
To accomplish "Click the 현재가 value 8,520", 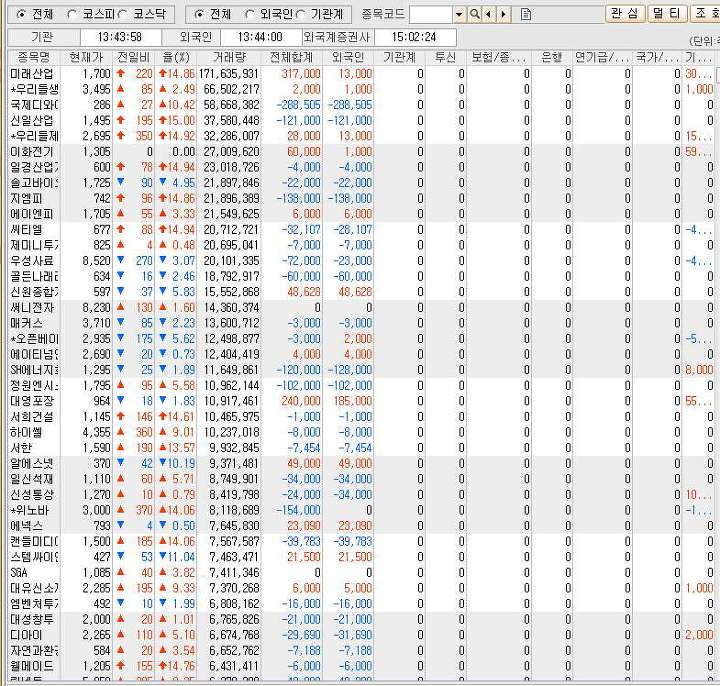I will click(96, 261).
